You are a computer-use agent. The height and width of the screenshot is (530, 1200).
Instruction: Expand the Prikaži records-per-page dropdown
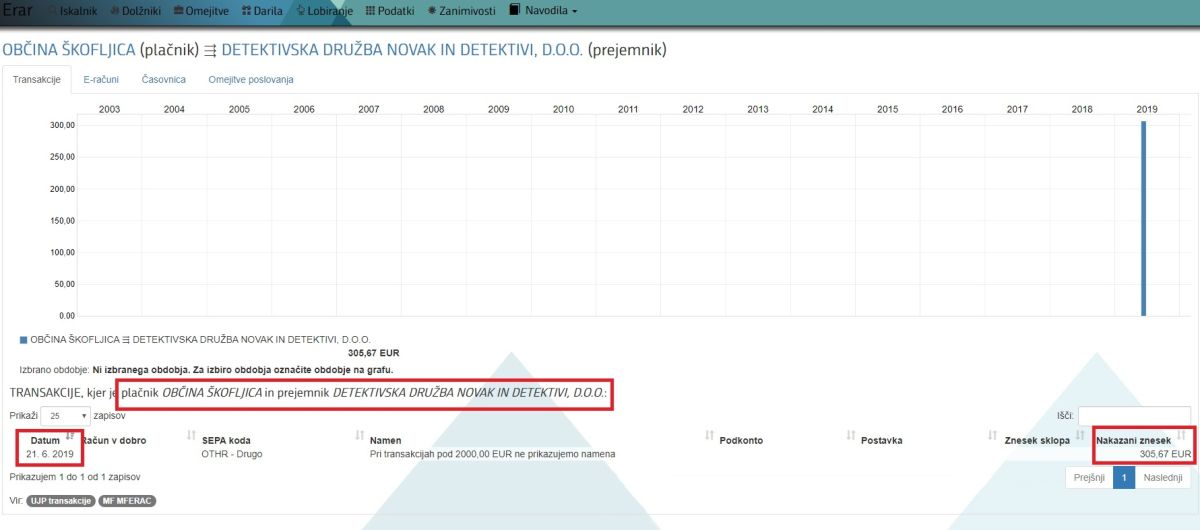(x=67, y=414)
